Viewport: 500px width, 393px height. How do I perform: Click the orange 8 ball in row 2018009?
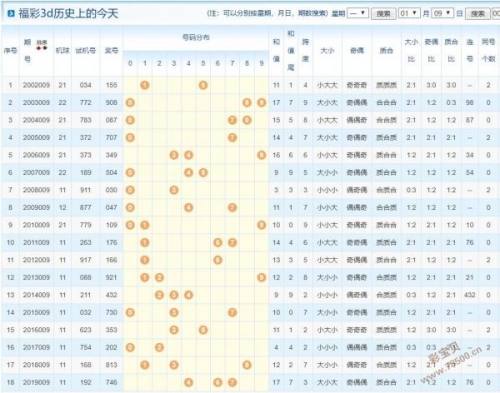coord(247,365)
